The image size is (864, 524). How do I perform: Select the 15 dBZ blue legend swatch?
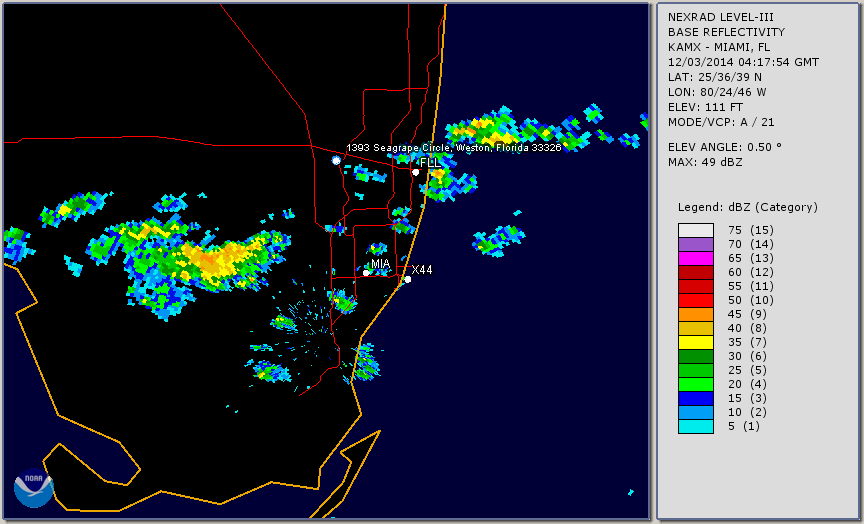pyautogui.click(x=696, y=398)
